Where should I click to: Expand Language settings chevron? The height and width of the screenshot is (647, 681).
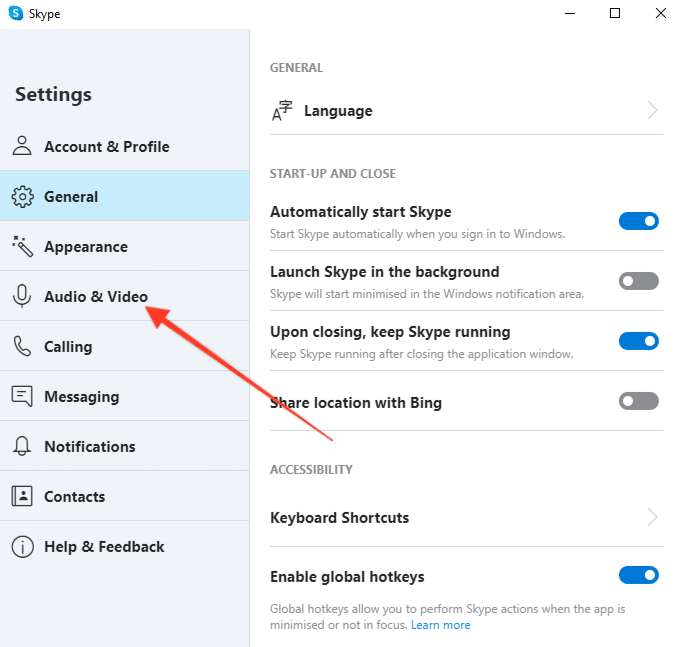point(652,110)
